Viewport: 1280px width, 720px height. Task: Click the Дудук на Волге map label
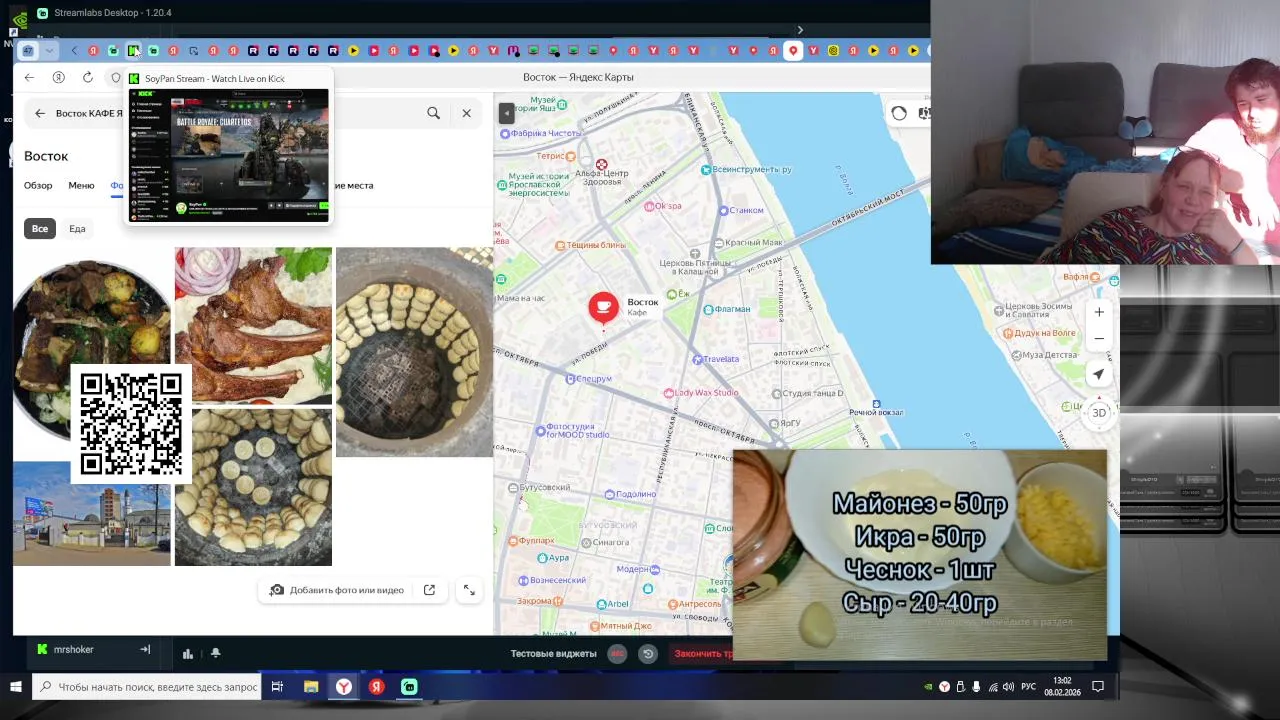(1040, 333)
